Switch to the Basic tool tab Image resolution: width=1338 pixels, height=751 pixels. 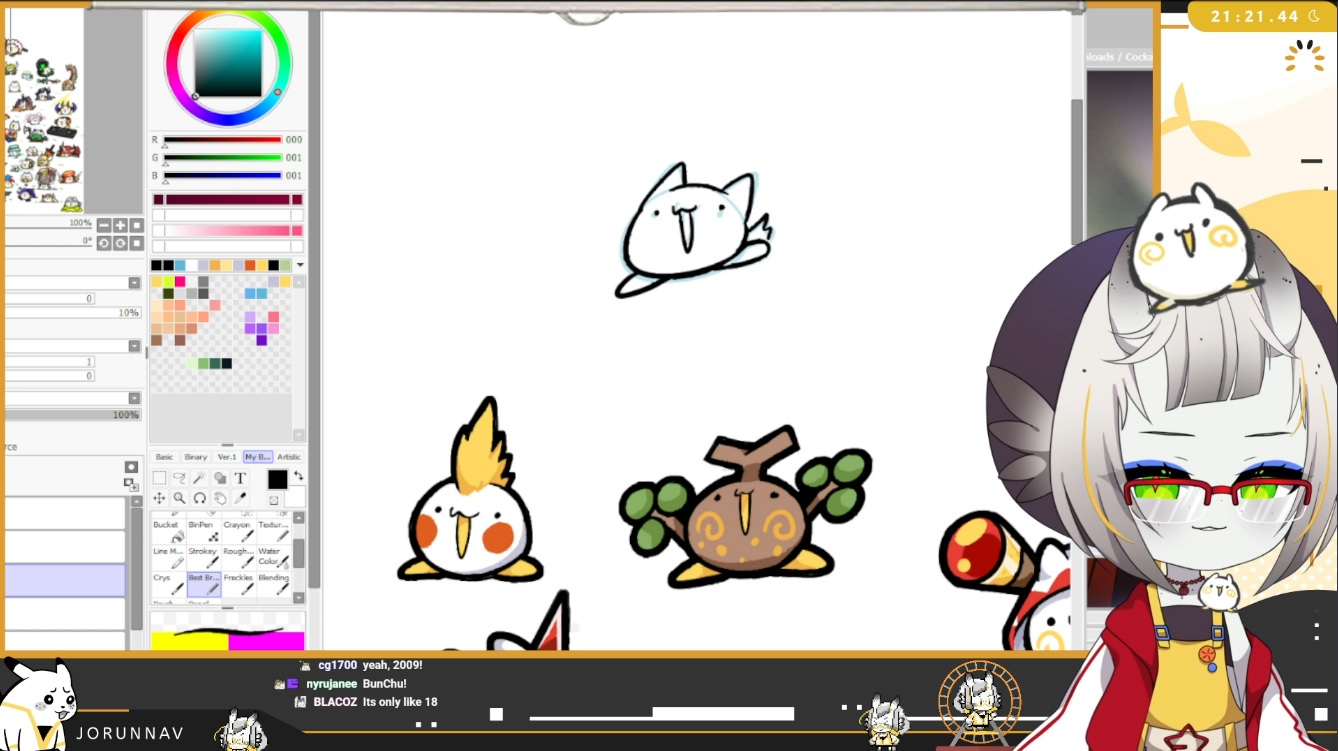(x=164, y=457)
